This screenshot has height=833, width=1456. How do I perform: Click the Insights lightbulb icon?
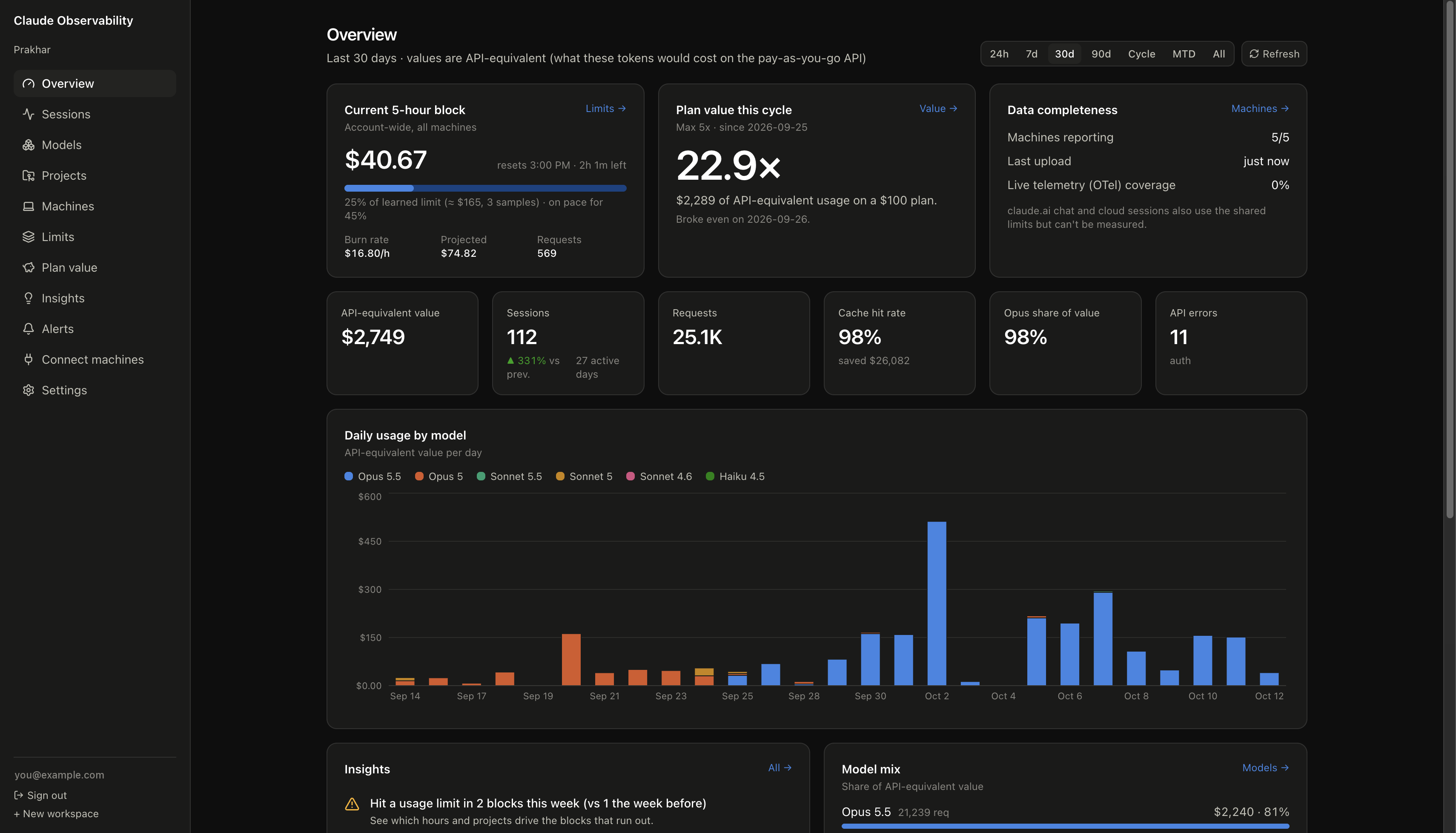[x=28, y=298]
